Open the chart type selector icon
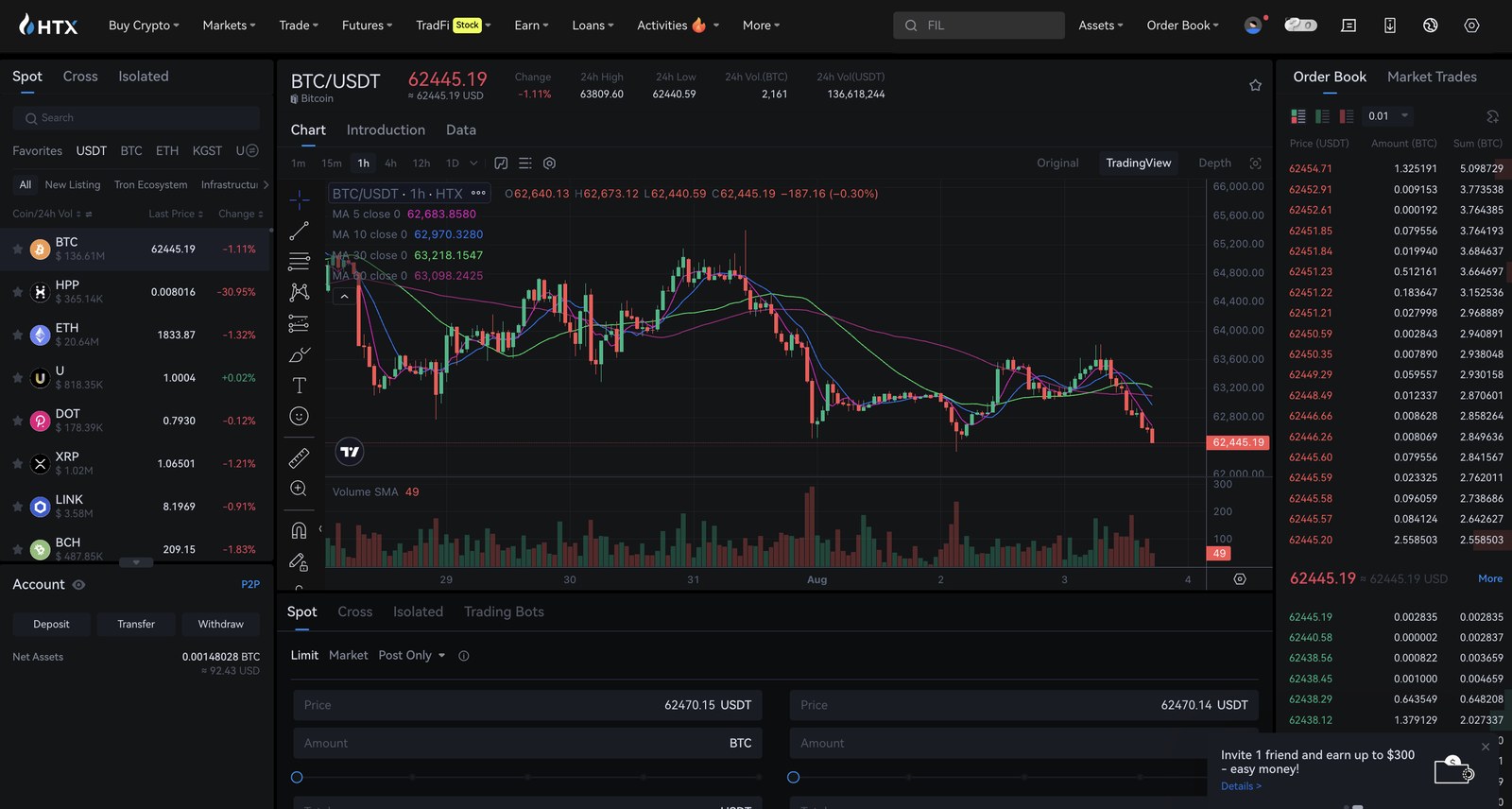 coord(501,164)
